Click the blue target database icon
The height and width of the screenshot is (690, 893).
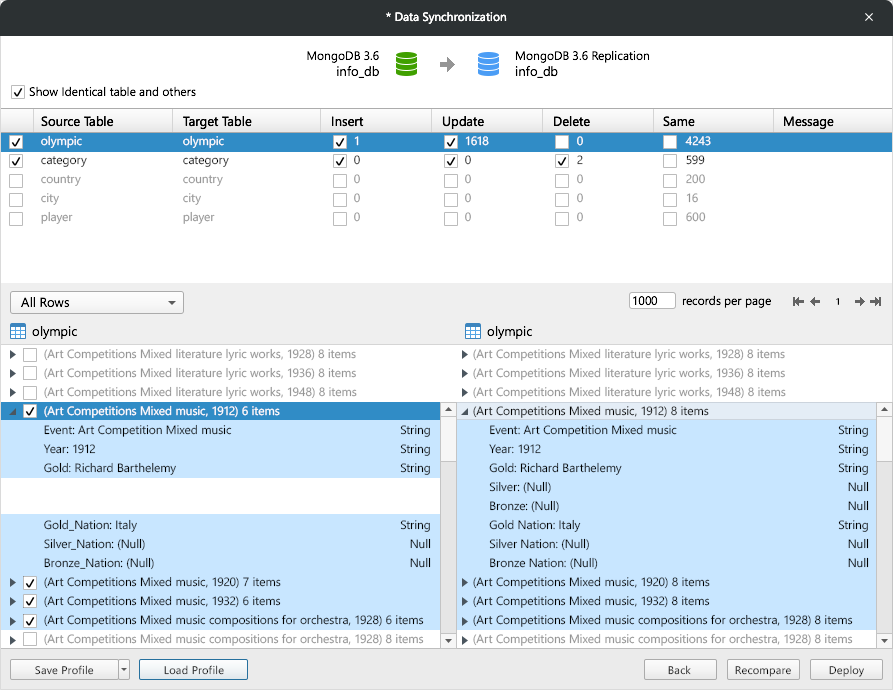point(488,64)
